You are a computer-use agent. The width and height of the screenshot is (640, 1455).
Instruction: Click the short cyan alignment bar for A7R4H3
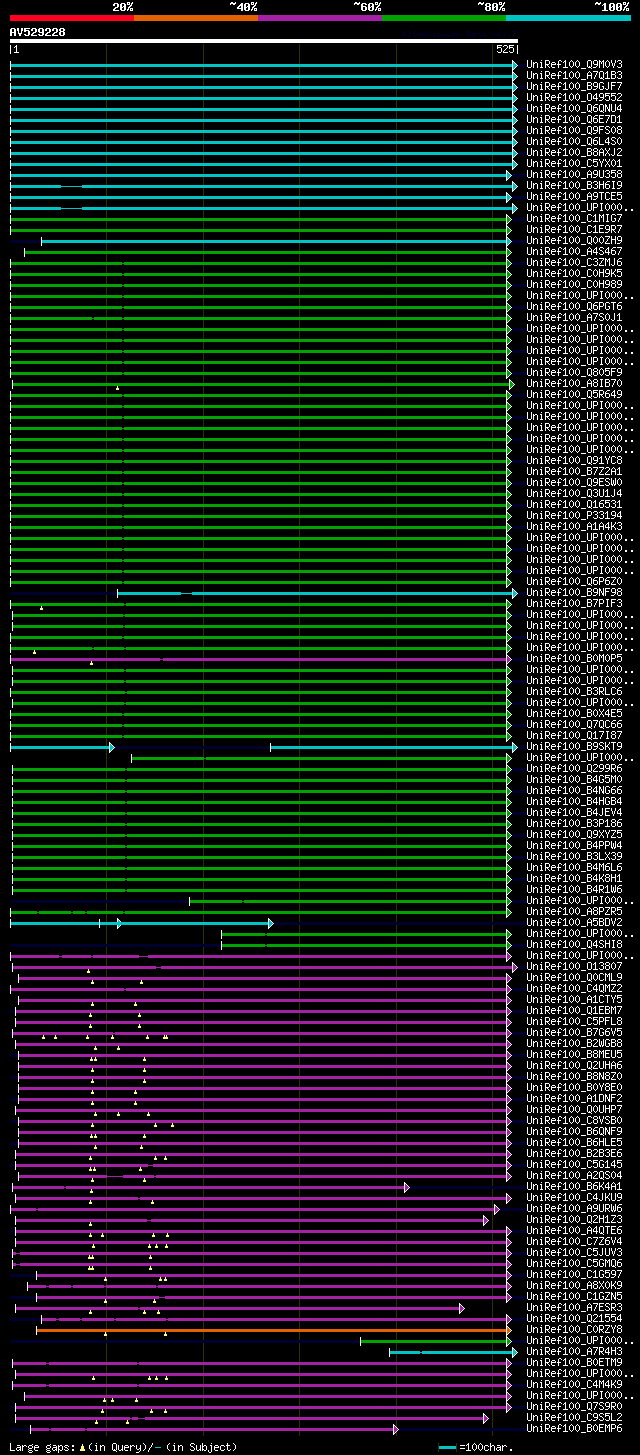click(452, 1352)
